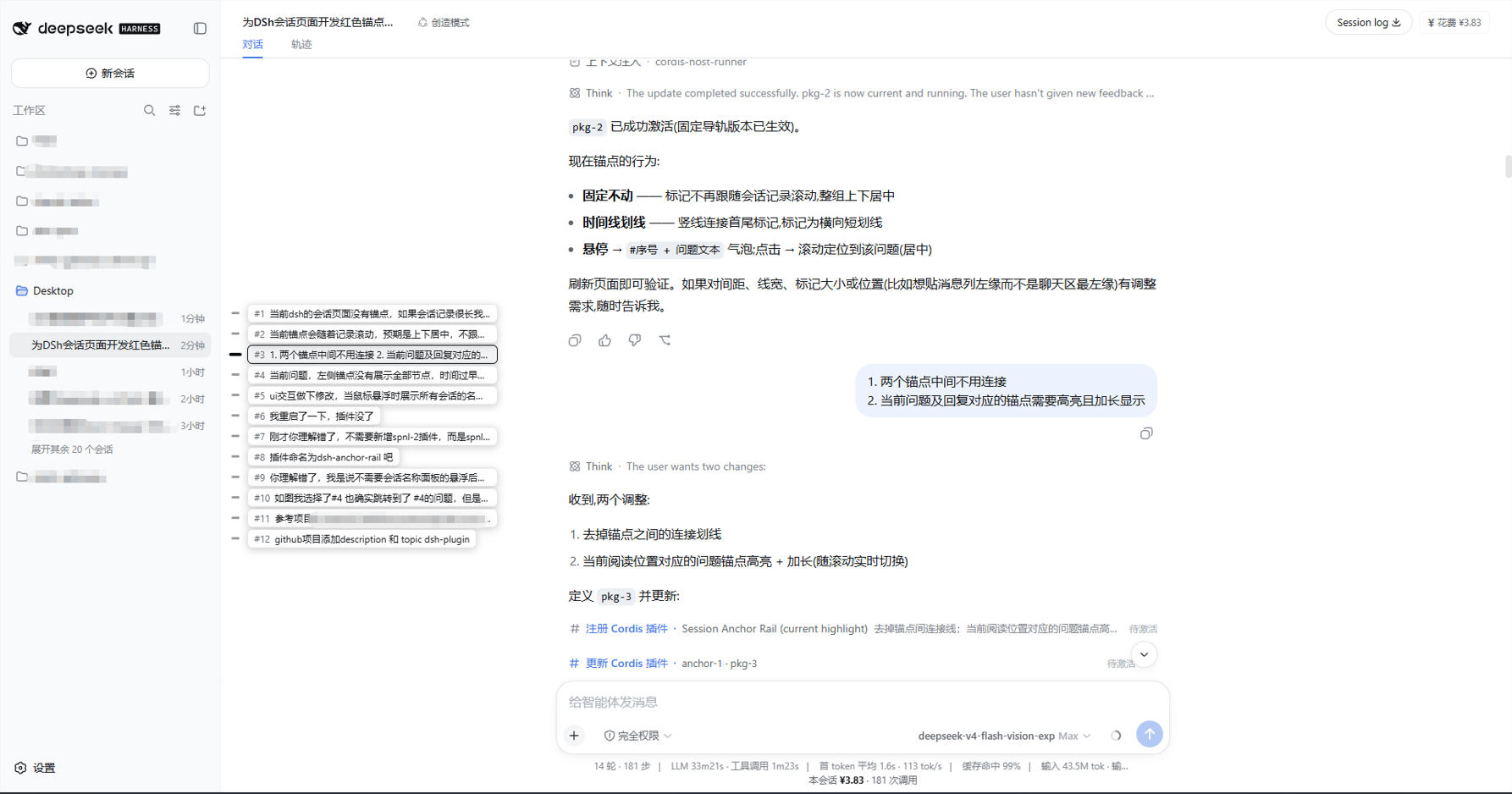
Task: Jump to anchor #10 如图我选择了#4
Action: pos(372,498)
